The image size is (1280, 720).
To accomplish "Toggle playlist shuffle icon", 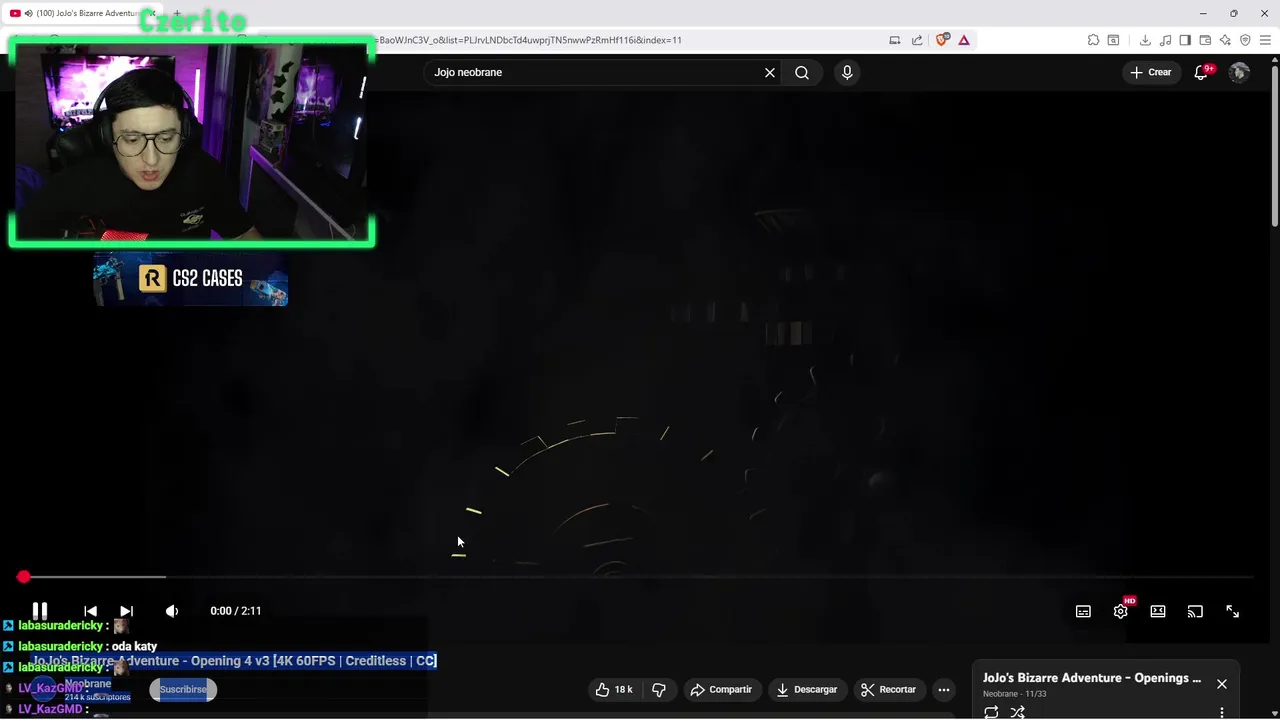I will pyautogui.click(x=1017, y=712).
